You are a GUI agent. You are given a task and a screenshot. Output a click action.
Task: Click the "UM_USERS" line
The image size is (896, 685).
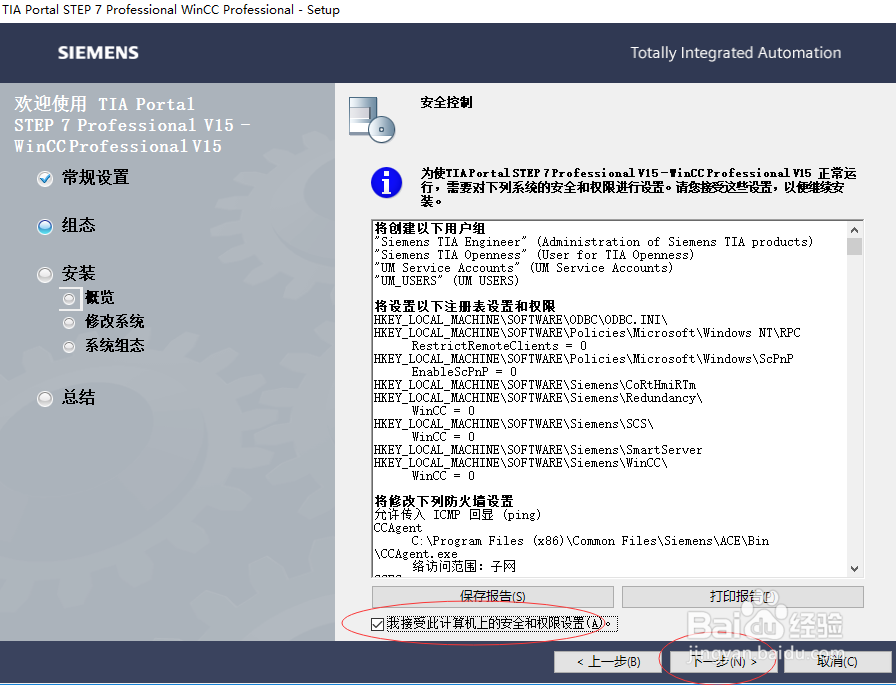point(446,281)
